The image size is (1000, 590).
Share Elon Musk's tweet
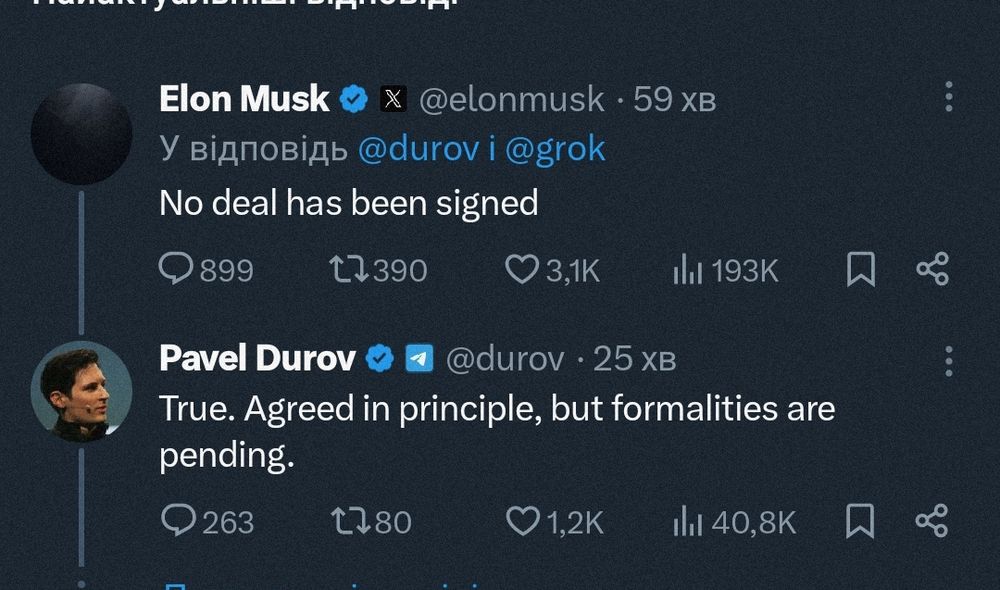[x=933, y=269]
